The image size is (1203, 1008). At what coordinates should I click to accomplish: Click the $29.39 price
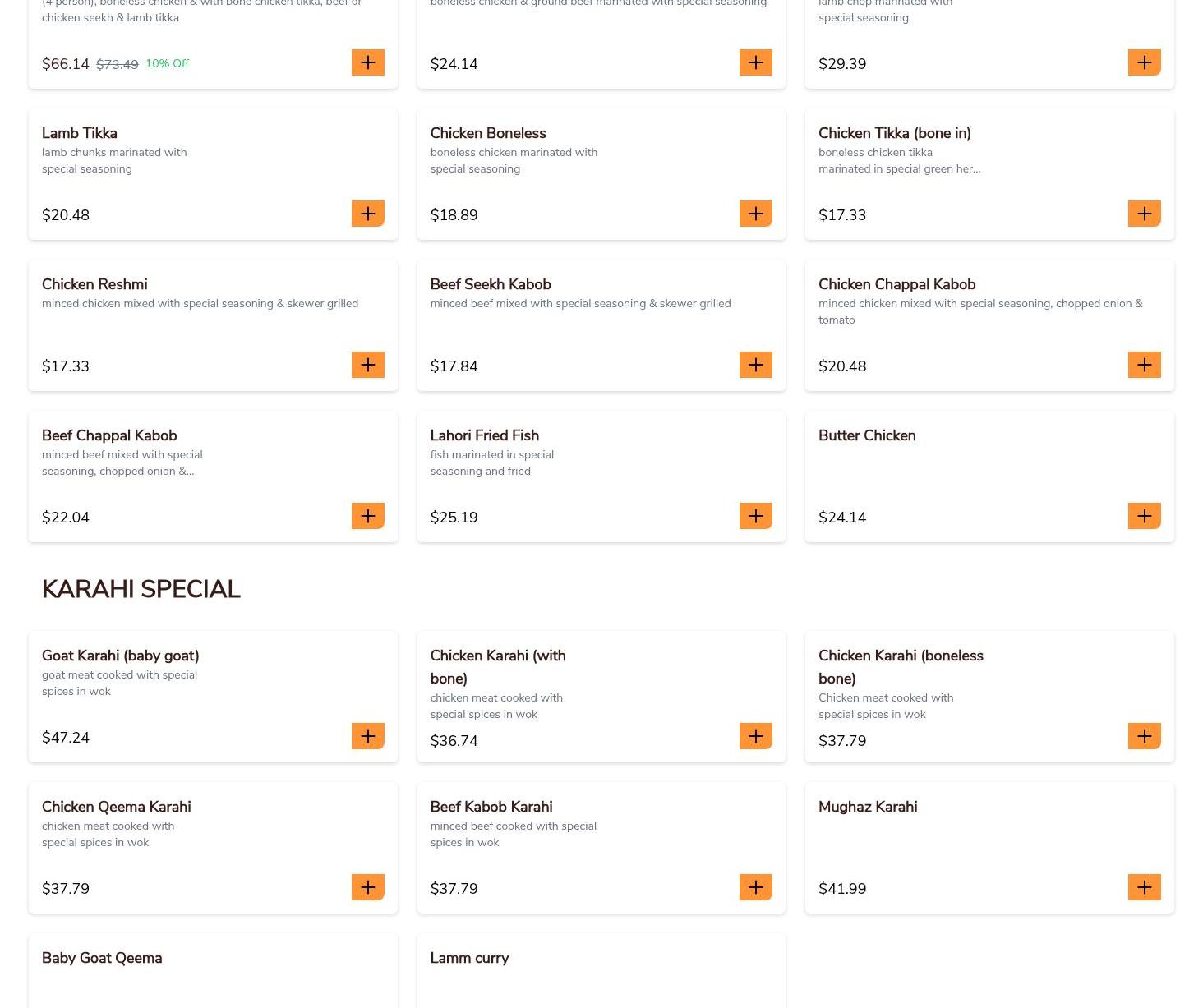click(842, 64)
